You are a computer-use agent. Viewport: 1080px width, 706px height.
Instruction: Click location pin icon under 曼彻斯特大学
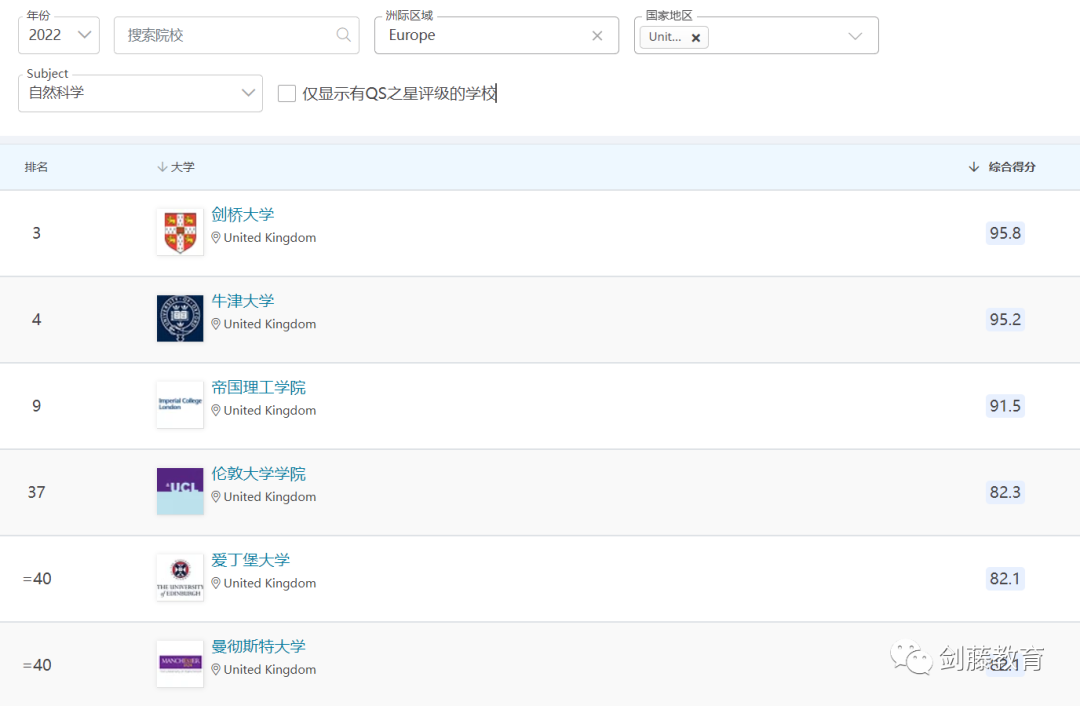click(216, 669)
